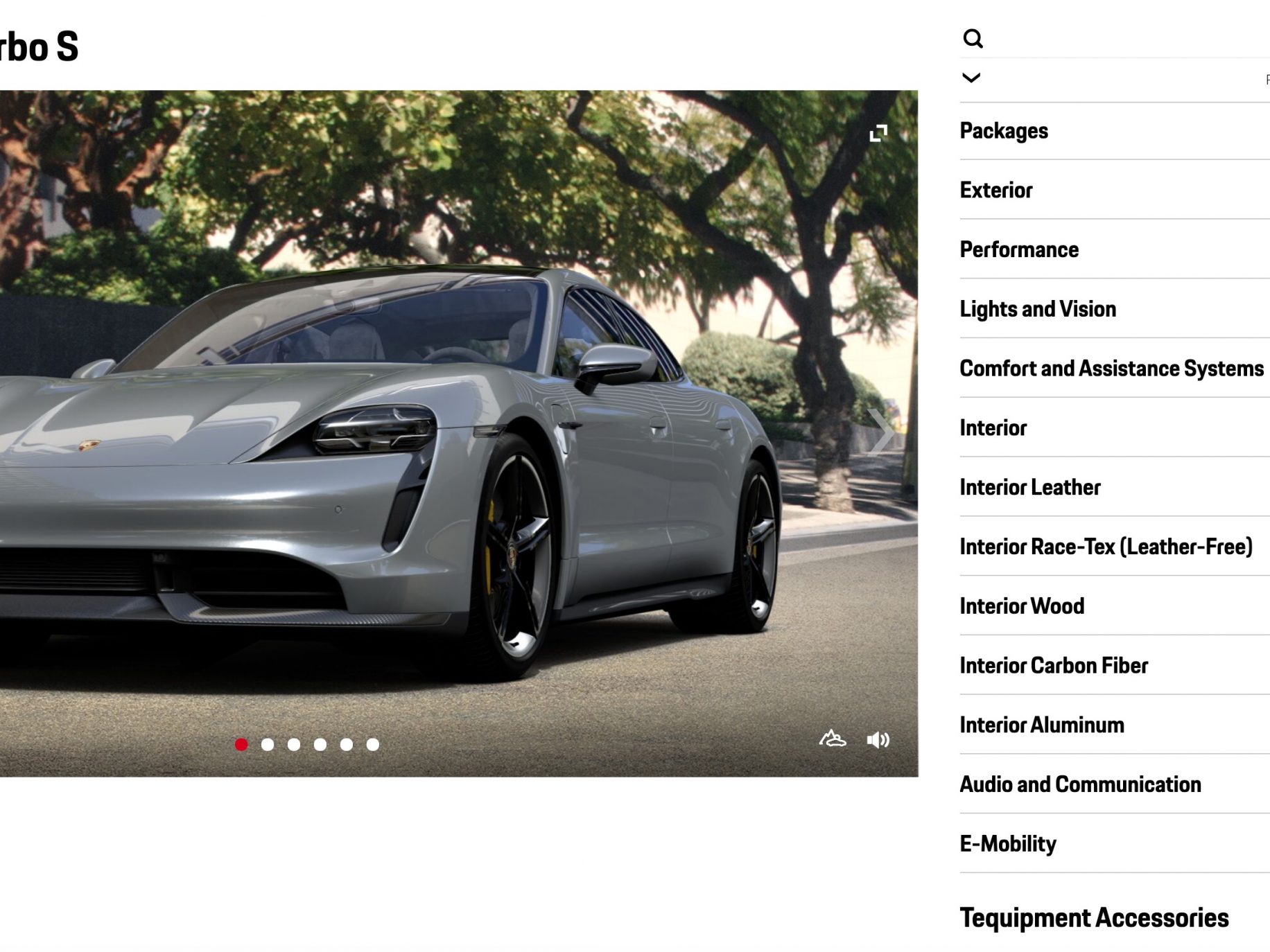Viewport: 1270px width, 952px height.
Task: Select the fifth carousel dot
Action: coord(347,744)
